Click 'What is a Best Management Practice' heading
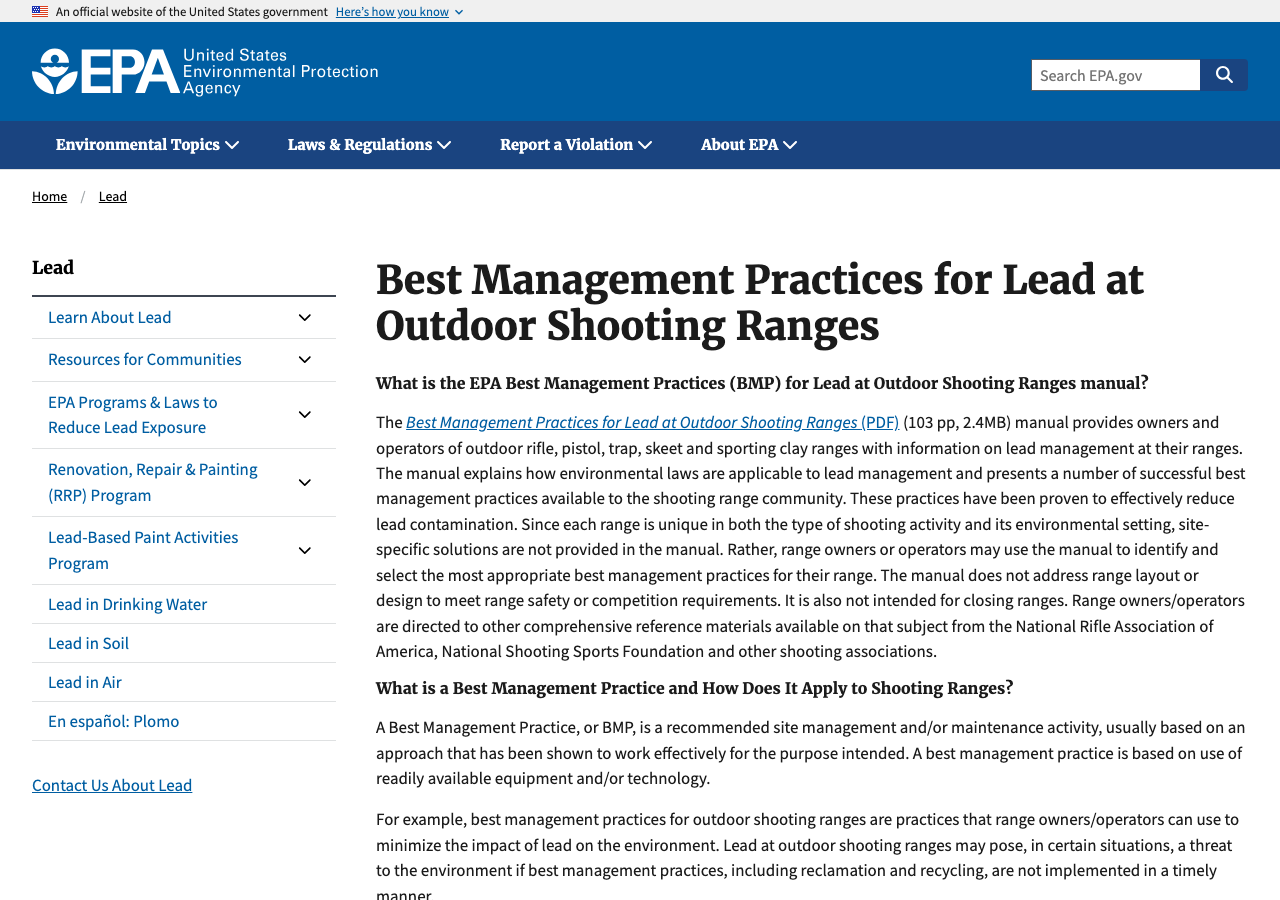 click(x=695, y=688)
